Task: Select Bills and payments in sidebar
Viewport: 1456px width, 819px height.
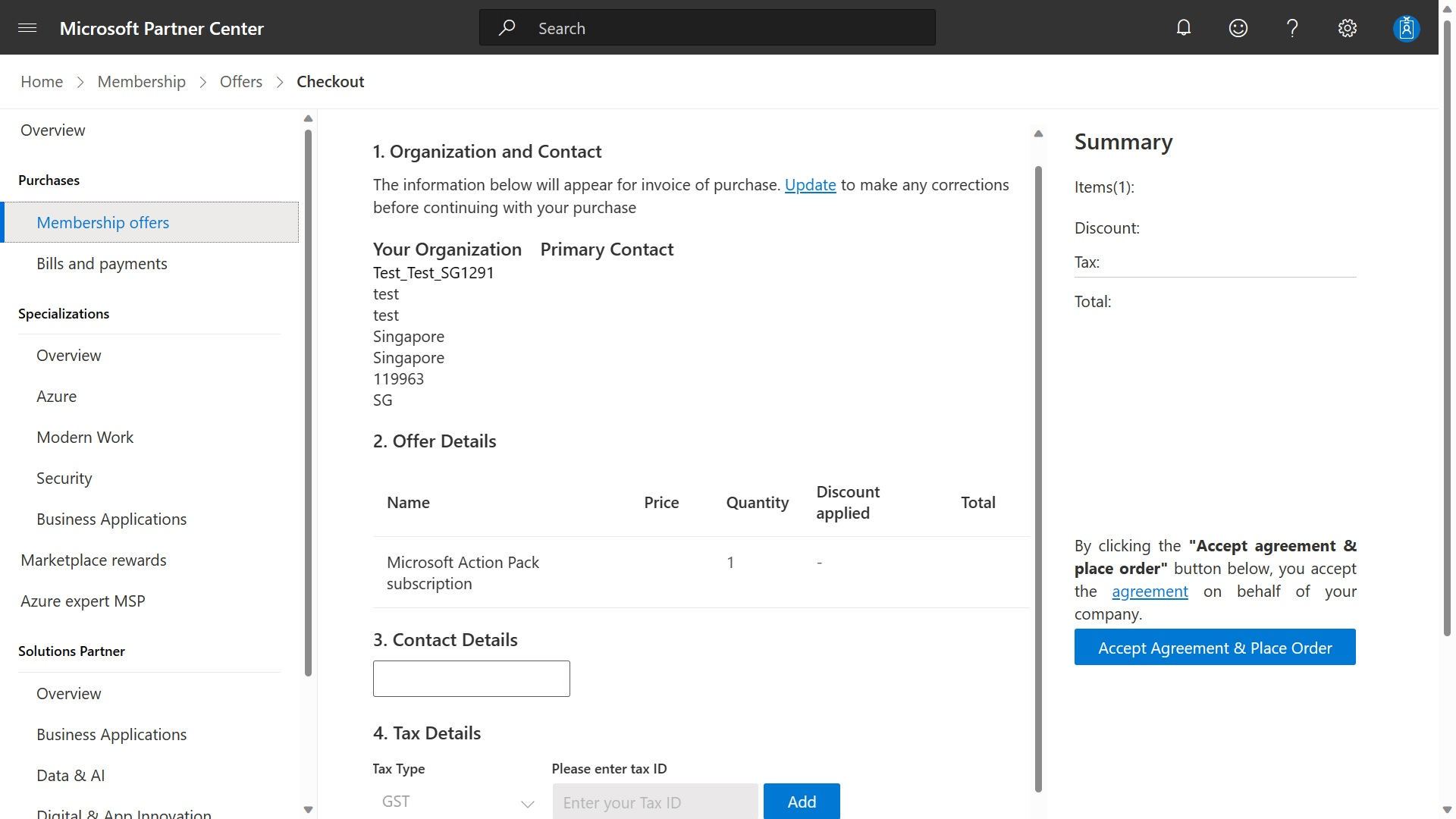Action: (x=102, y=263)
